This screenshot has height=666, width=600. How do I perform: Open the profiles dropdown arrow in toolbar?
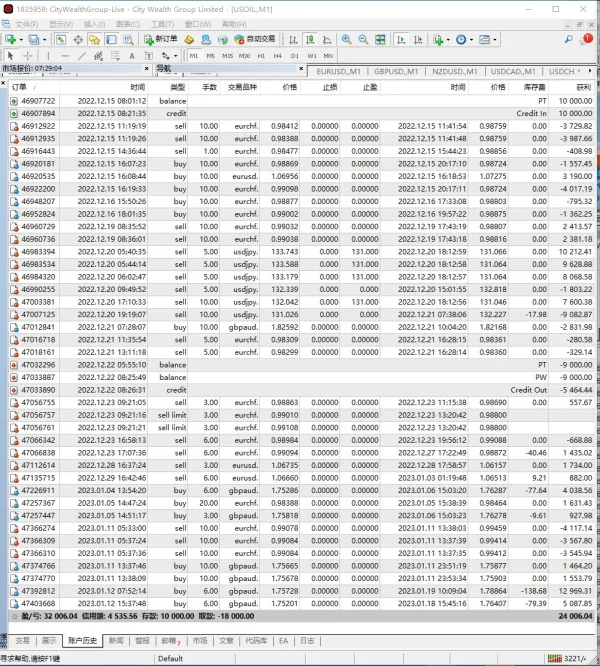(x=44, y=39)
